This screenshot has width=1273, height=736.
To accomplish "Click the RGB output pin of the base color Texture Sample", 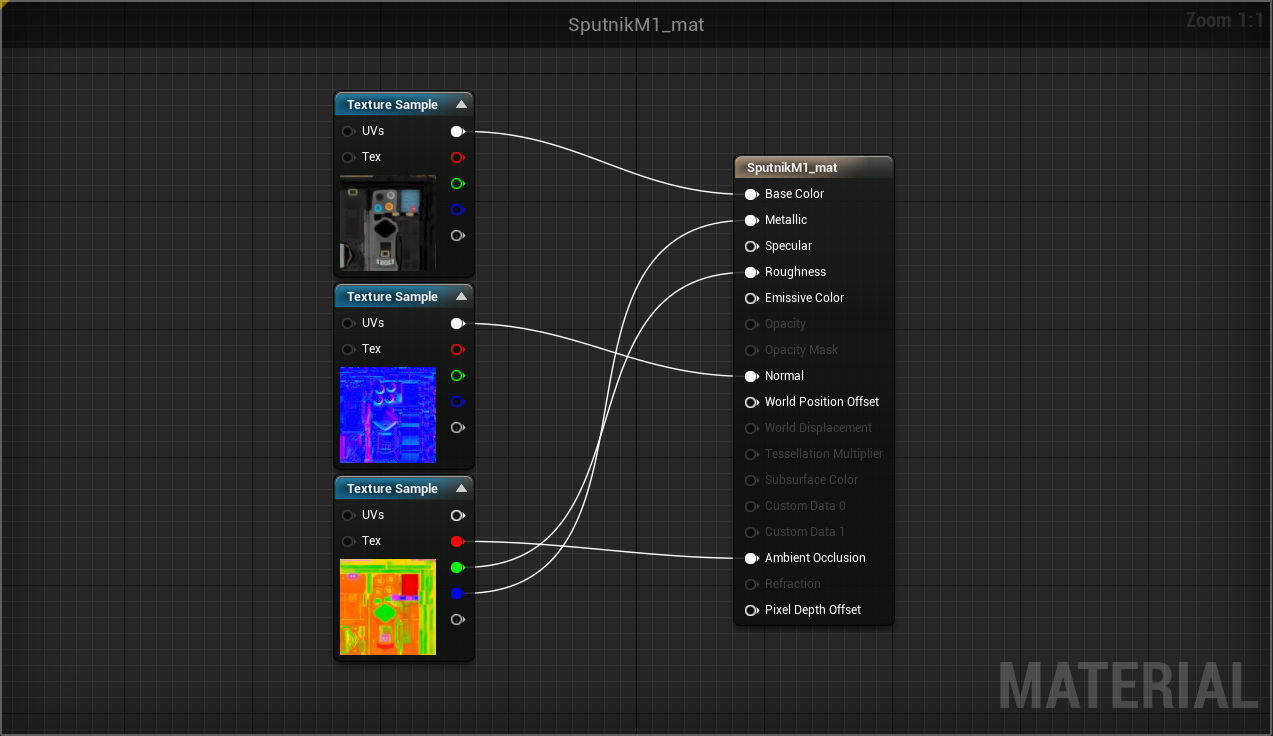I will pos(457,131).
